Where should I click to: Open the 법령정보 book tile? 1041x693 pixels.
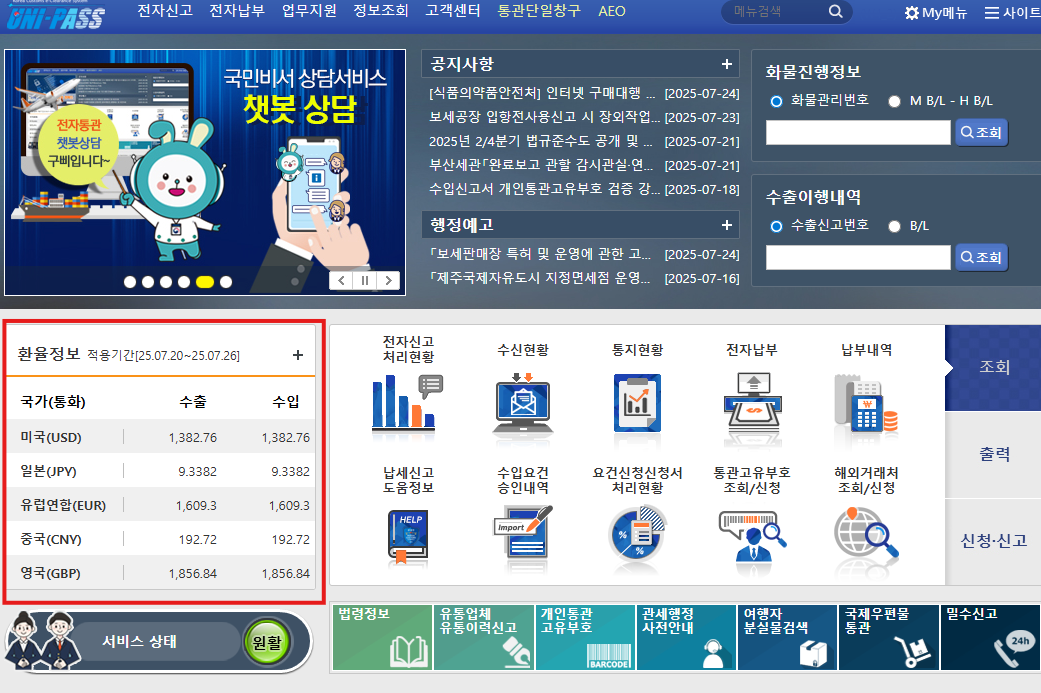[382, 637]
